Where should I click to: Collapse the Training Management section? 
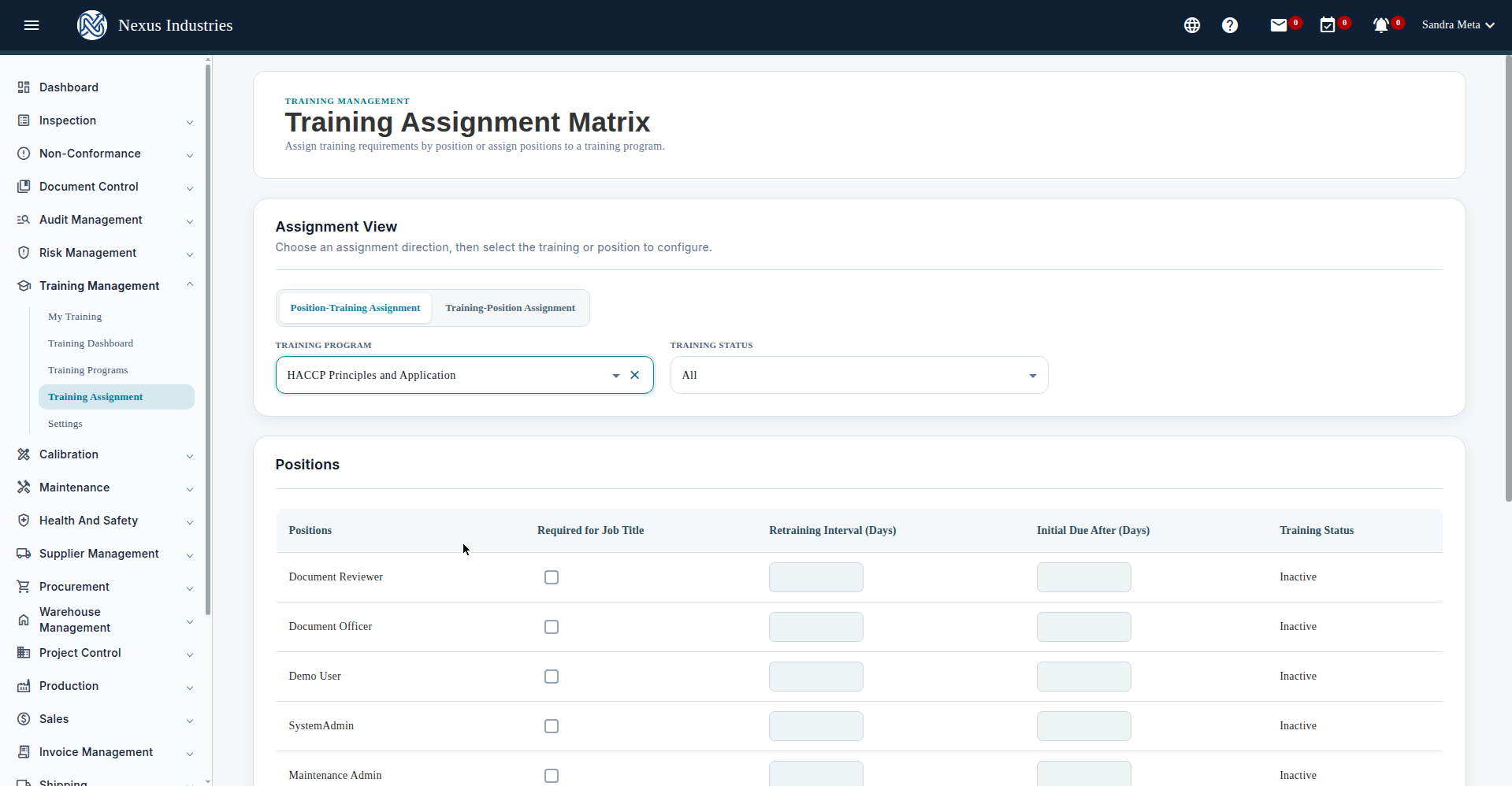coord(190,285)
